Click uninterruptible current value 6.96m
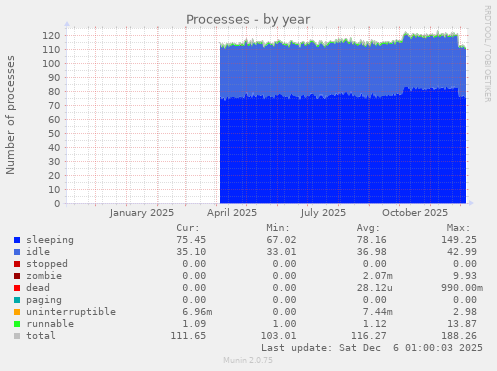Viewport: 497px width, 371px height. tap(197, 312)
